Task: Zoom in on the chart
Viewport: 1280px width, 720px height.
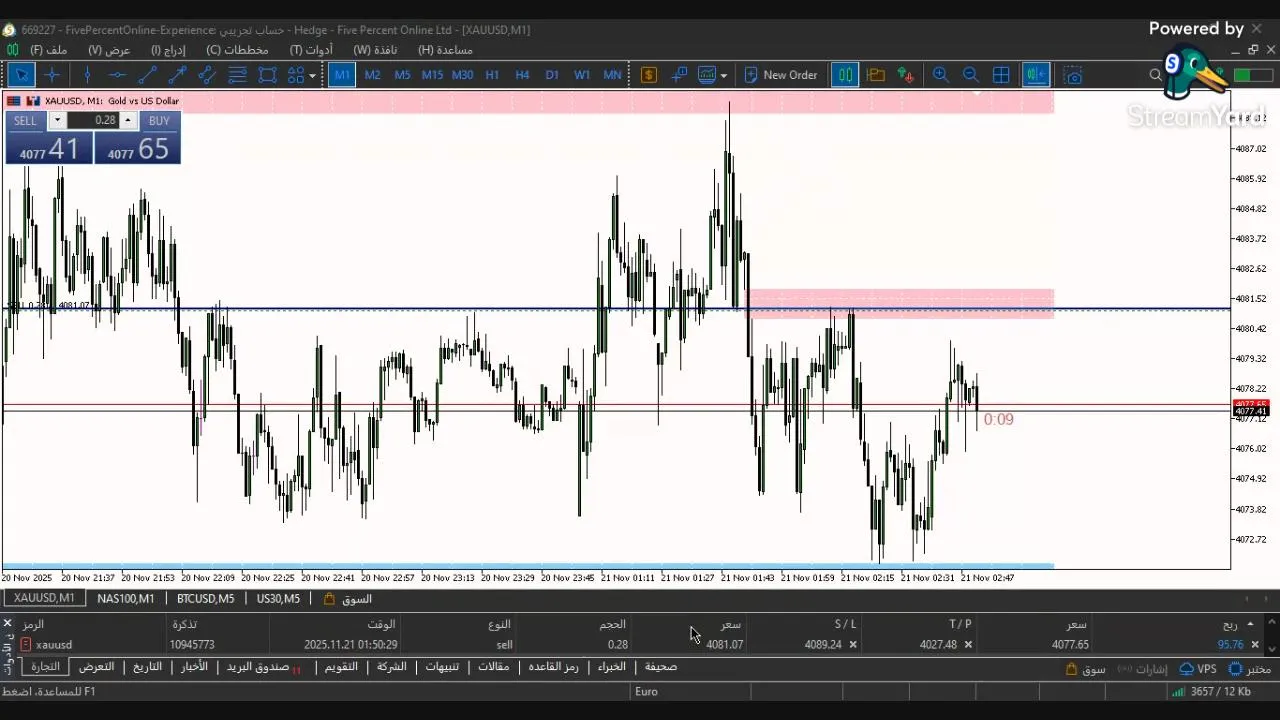Action: point(940,75)
